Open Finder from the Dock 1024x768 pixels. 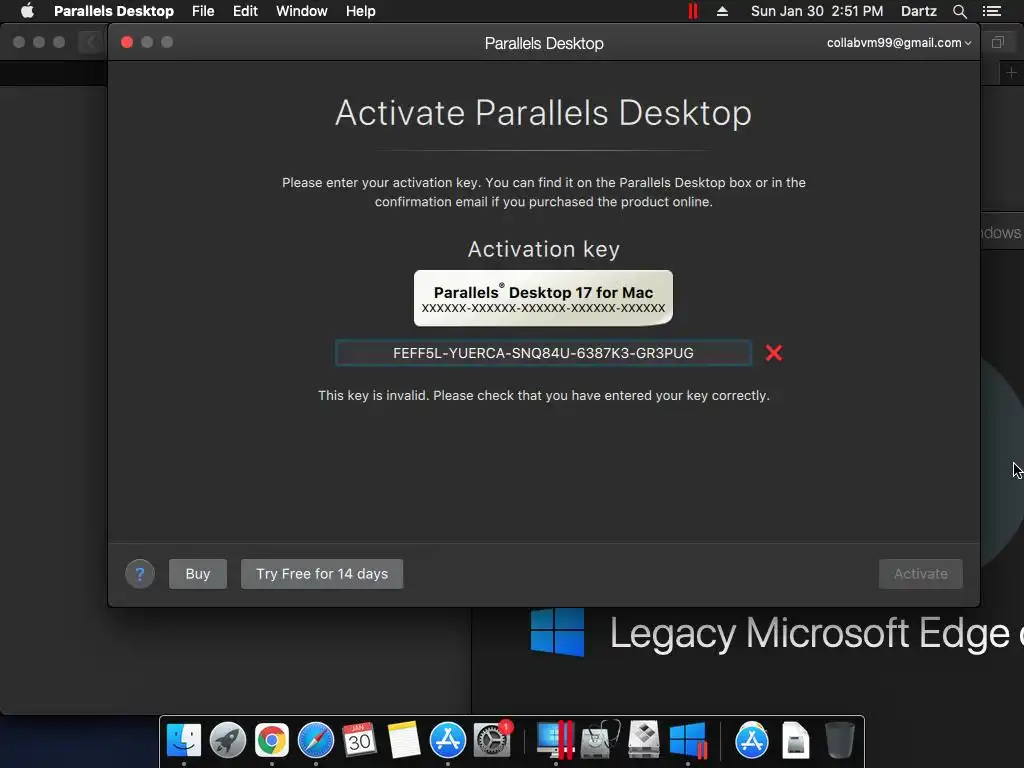(x=184, y=741)
